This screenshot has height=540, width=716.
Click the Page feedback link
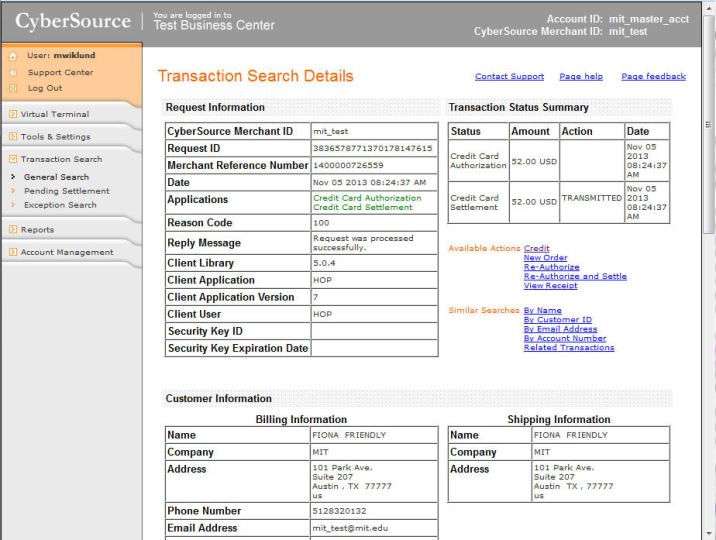(x=653, y=77)
